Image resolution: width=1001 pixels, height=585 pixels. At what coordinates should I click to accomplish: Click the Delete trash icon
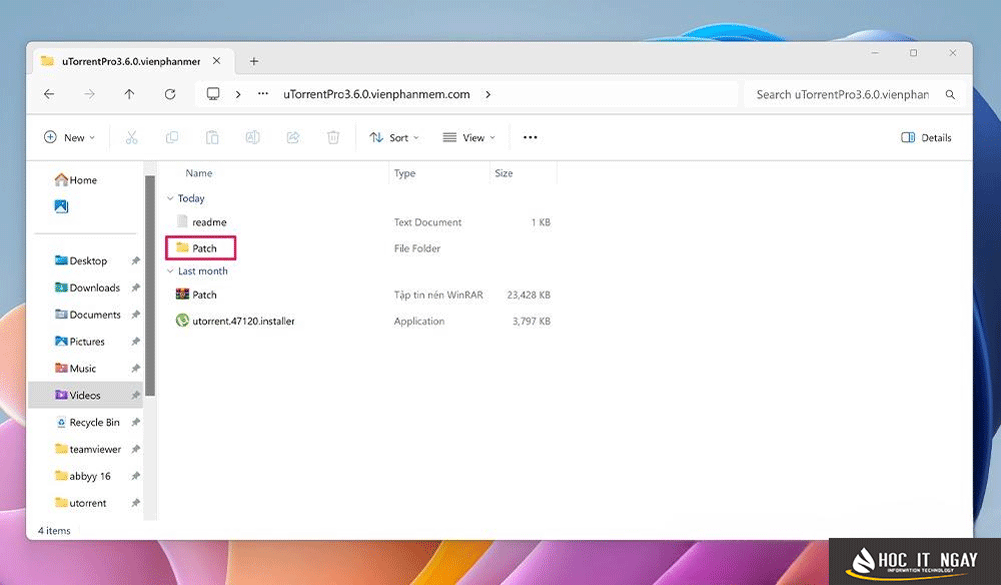click(x=333, y=137)
